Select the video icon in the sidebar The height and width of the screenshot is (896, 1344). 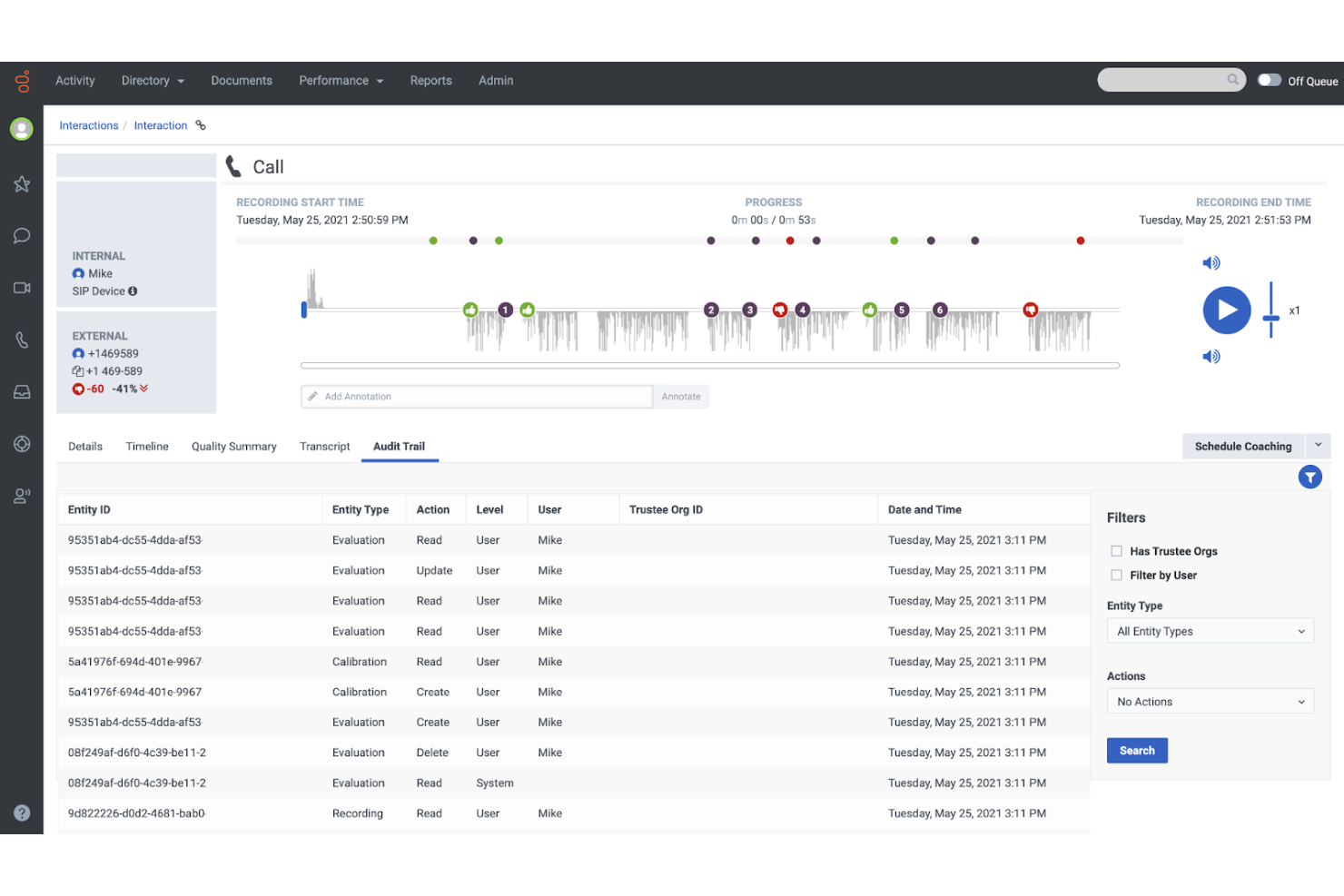click(22, 288)
